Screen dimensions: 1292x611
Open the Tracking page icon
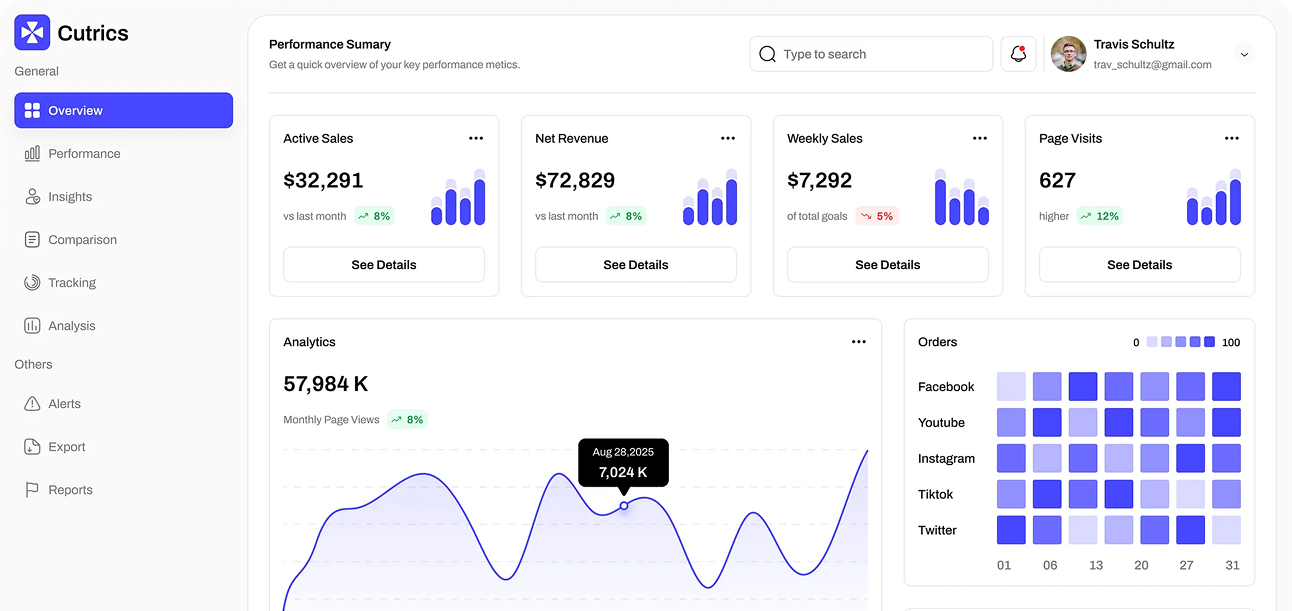click(32, 283)
